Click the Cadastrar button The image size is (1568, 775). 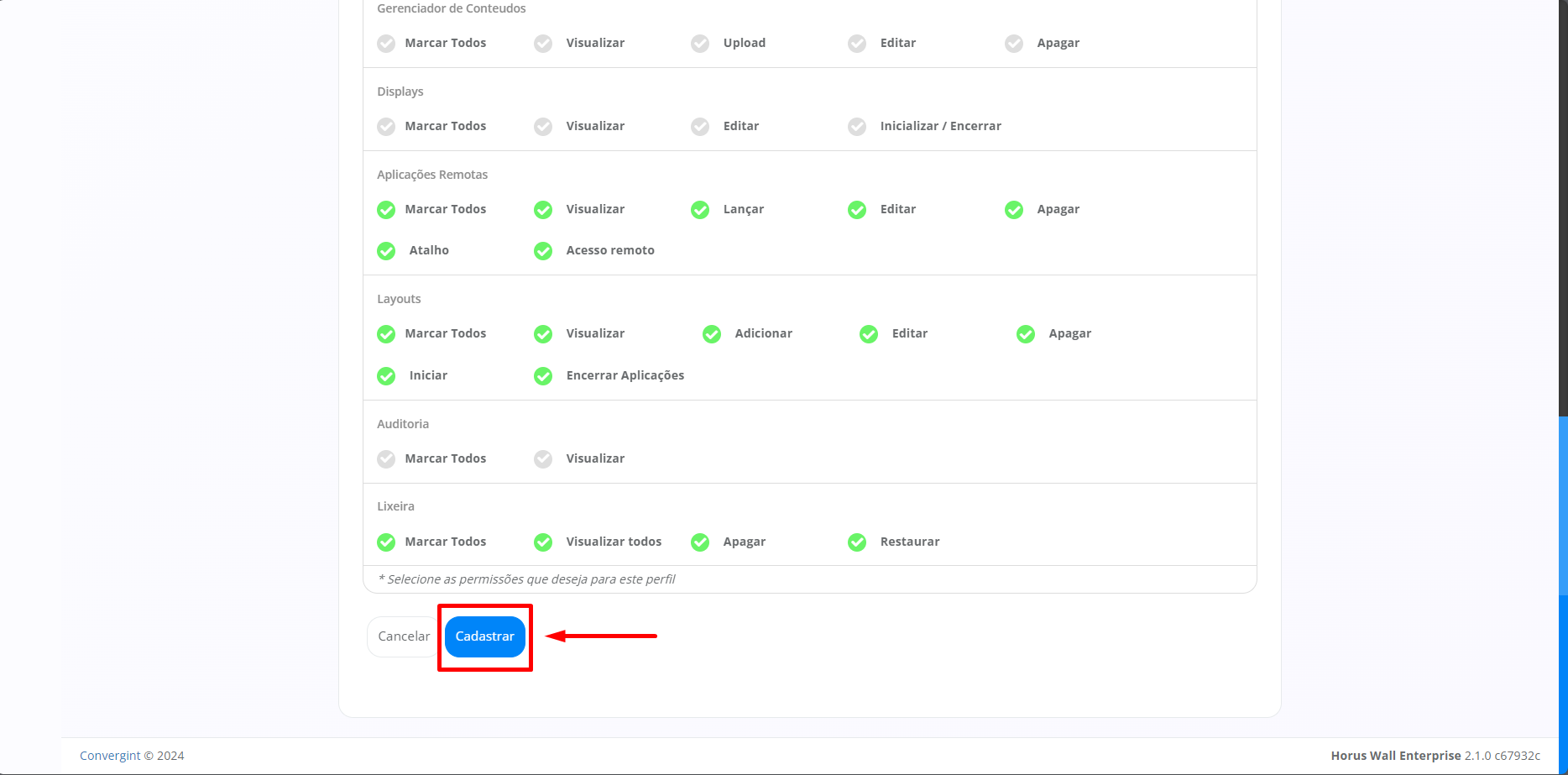click(x=484, y=636)
